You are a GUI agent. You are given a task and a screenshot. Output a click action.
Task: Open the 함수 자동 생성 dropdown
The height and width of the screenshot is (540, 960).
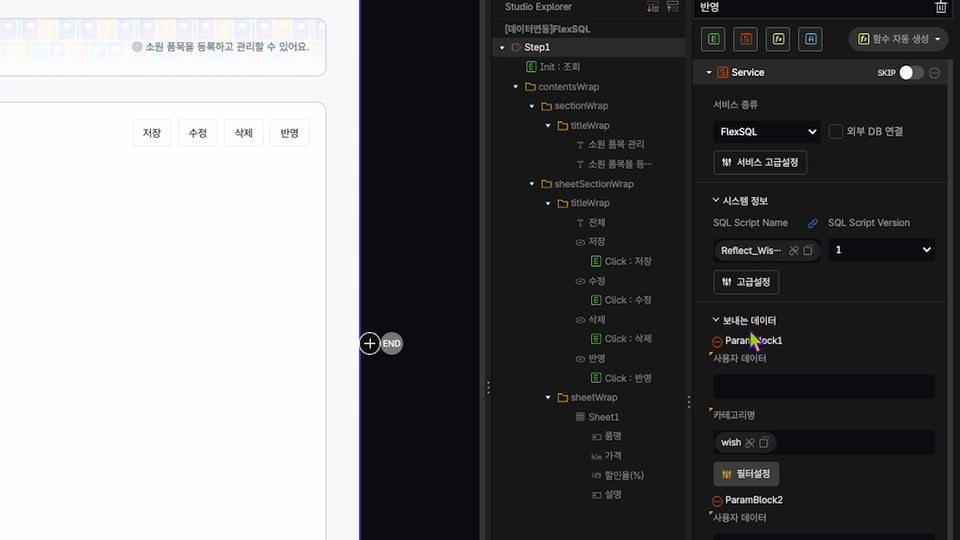pyautogui.click(x=898, y=39)
